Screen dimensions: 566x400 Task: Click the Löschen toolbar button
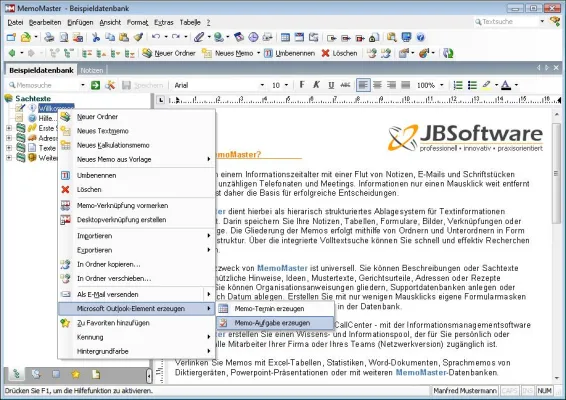(x=339, y=53)
